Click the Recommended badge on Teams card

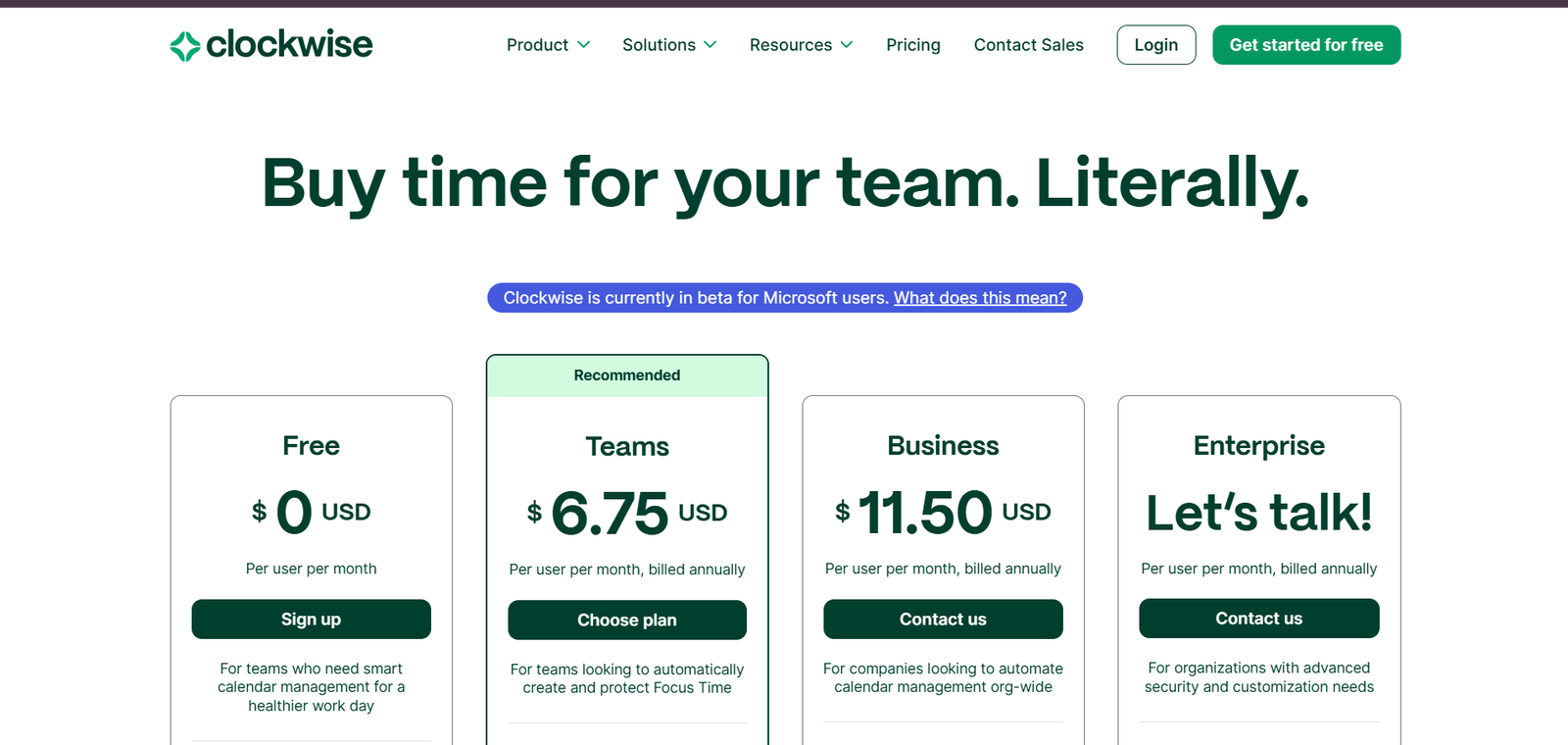pyautogui.click(x=627, y=375)
